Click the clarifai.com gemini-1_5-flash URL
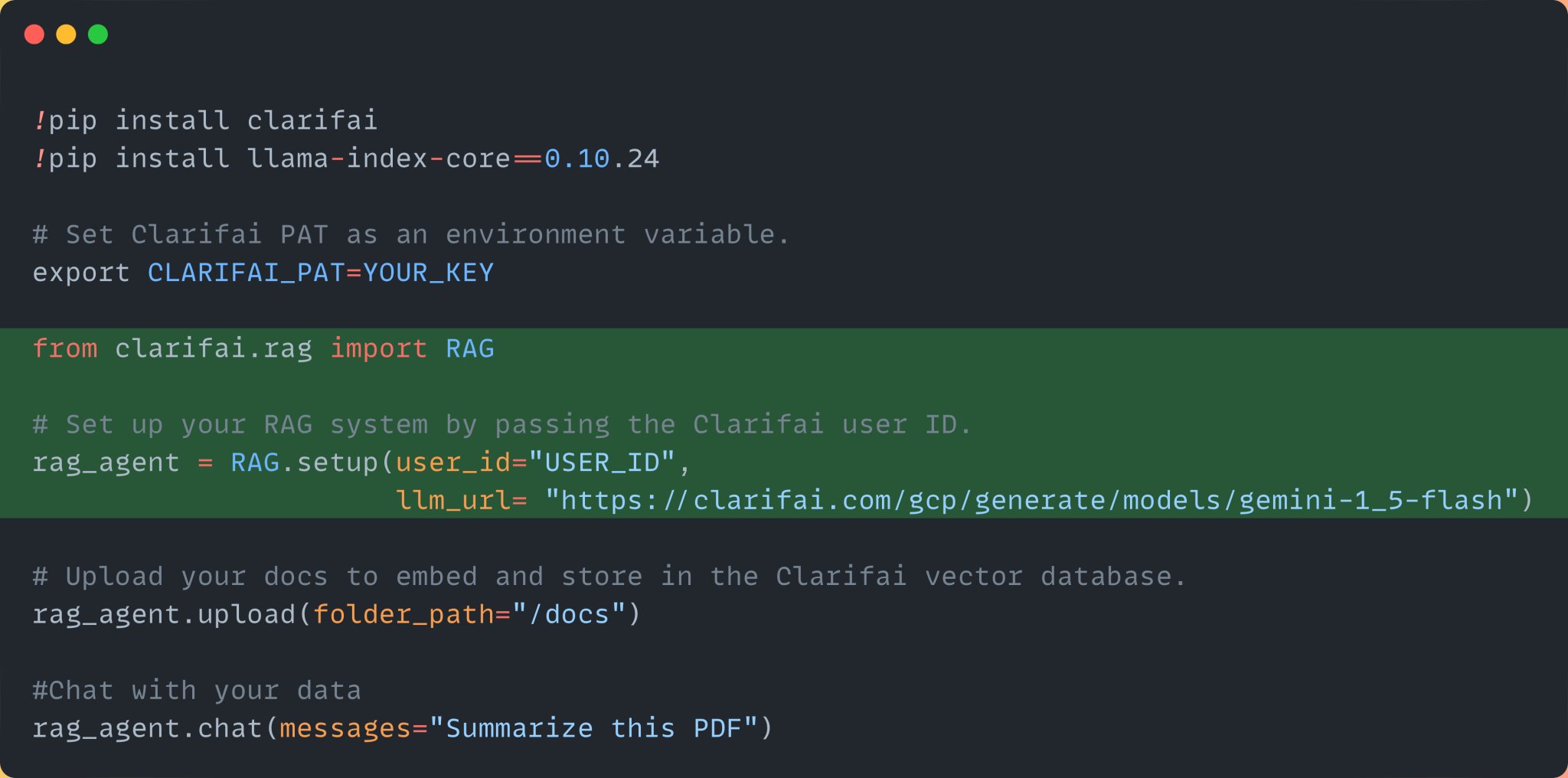The width and height of the screenshot is (1568, 778). pyautogui.click(x=1032, y=500)
